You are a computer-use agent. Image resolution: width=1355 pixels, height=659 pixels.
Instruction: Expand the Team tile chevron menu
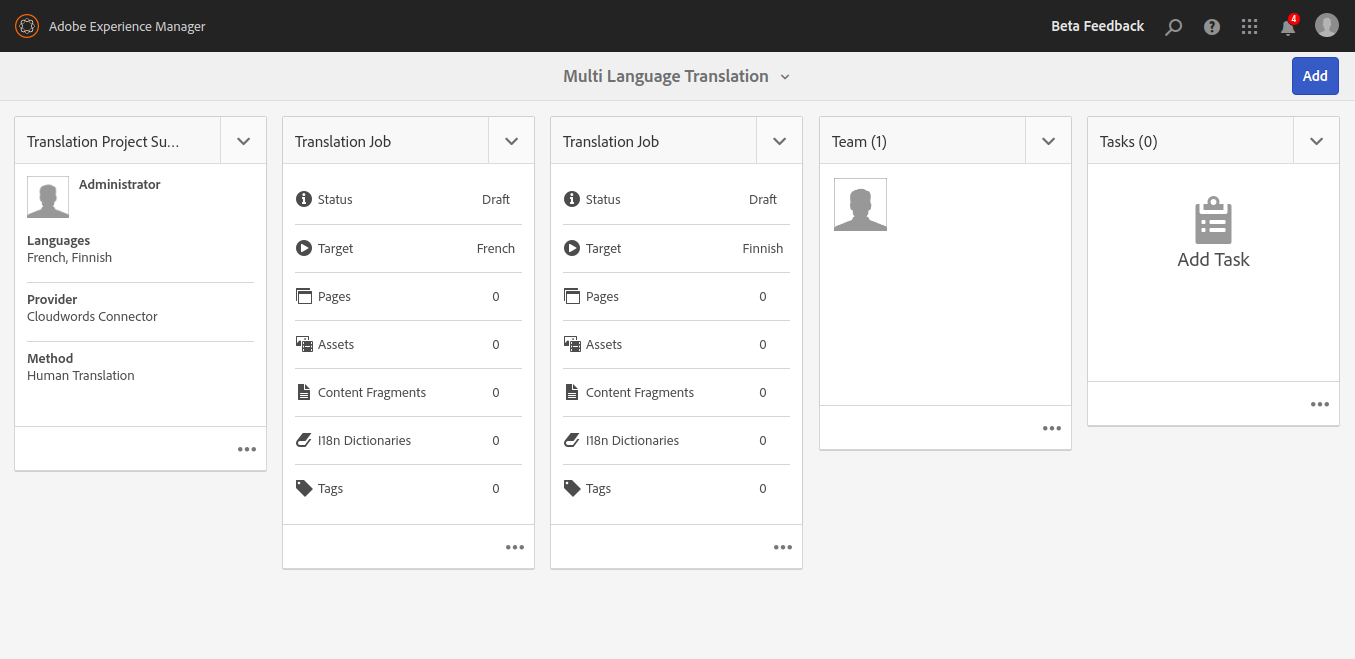coord(1049,141)
